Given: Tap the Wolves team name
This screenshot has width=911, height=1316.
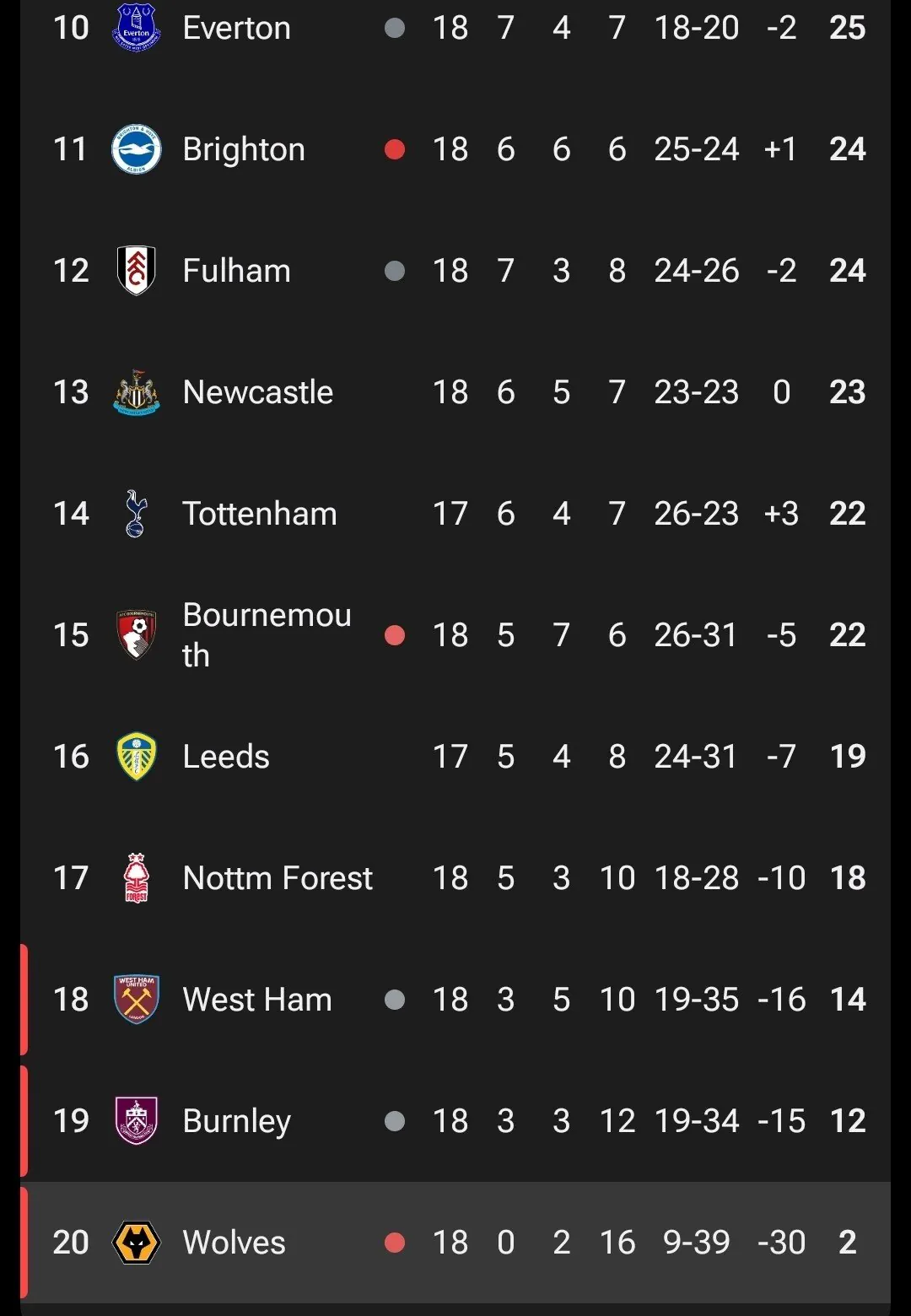Looking at the screenshot, I should click(x=234, y=1243).
